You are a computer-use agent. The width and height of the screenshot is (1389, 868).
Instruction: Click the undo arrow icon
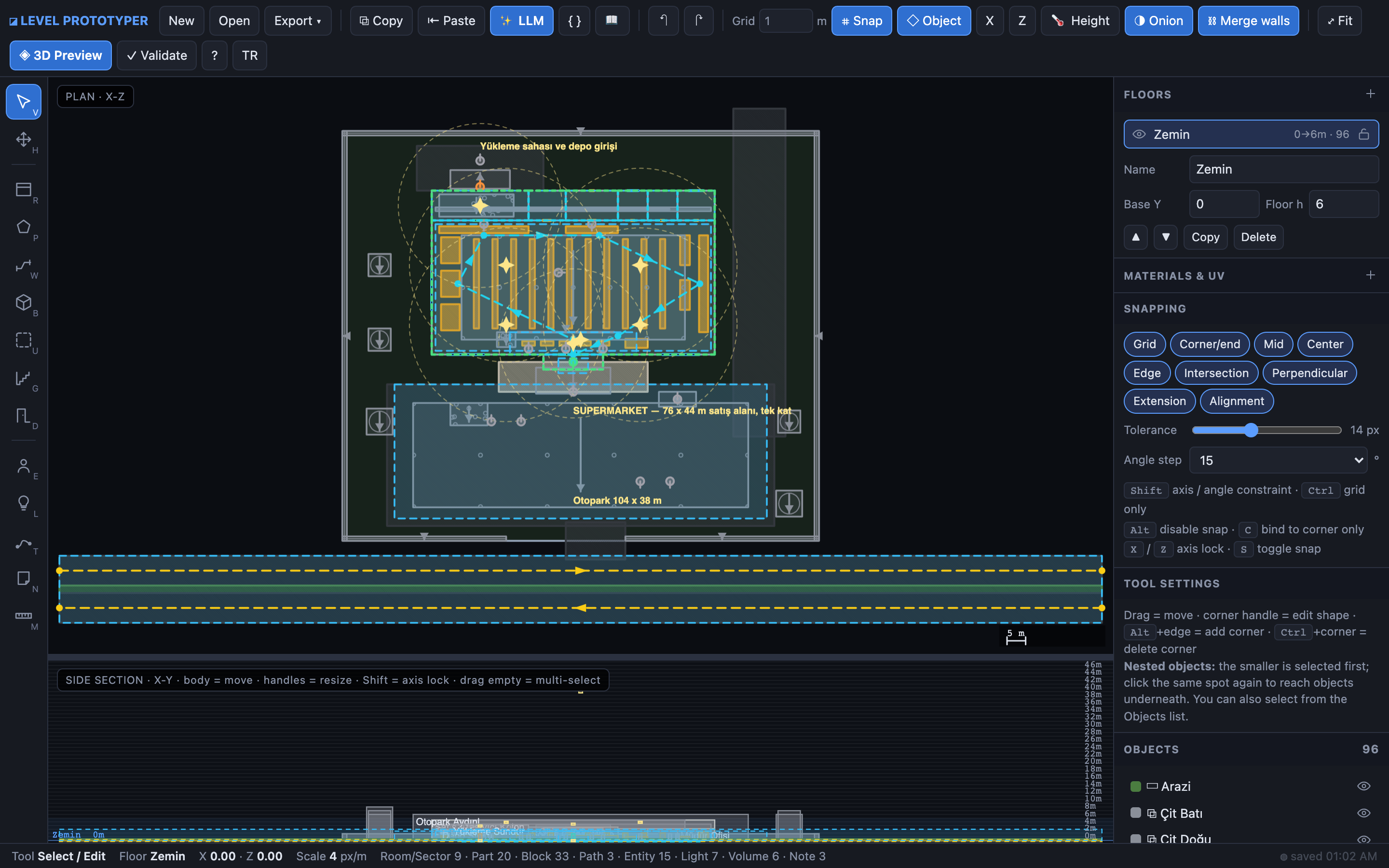tap(663, 21)
